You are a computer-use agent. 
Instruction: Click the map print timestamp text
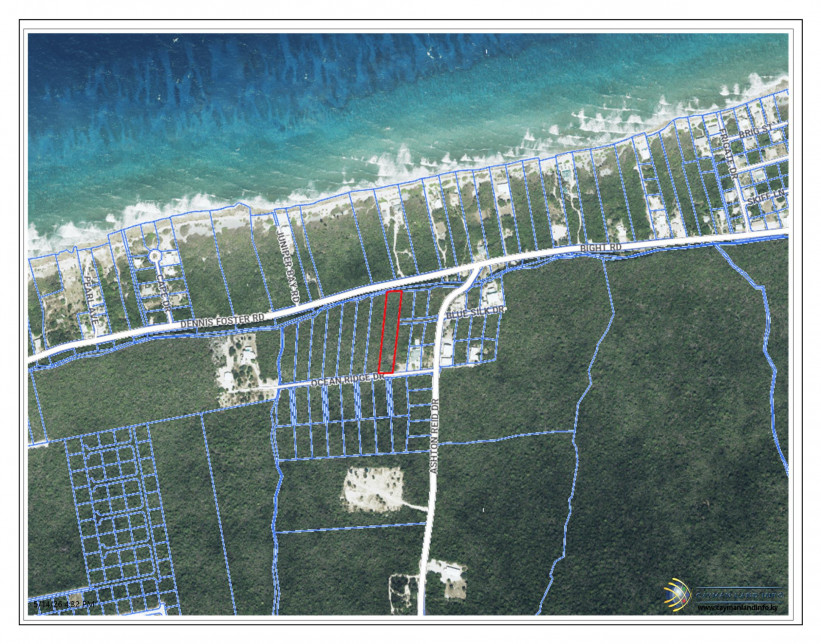coord(64,604)
